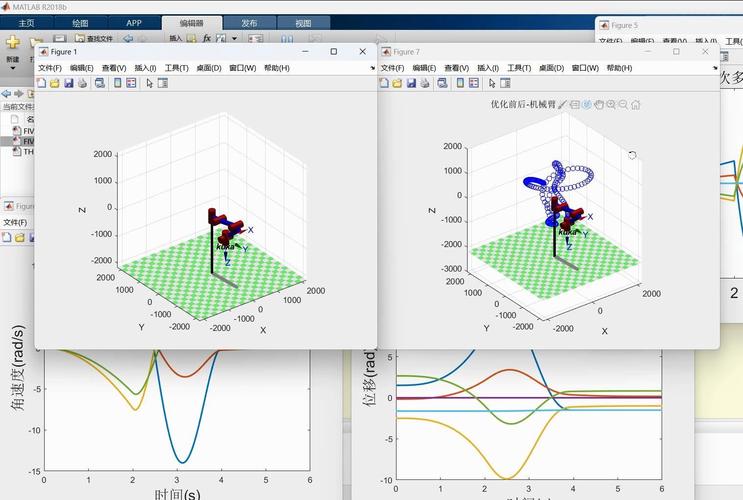Open Property Inspector in Figure 1 toolbar
Viewport: 743px width, 500px height.
point(163,83)
